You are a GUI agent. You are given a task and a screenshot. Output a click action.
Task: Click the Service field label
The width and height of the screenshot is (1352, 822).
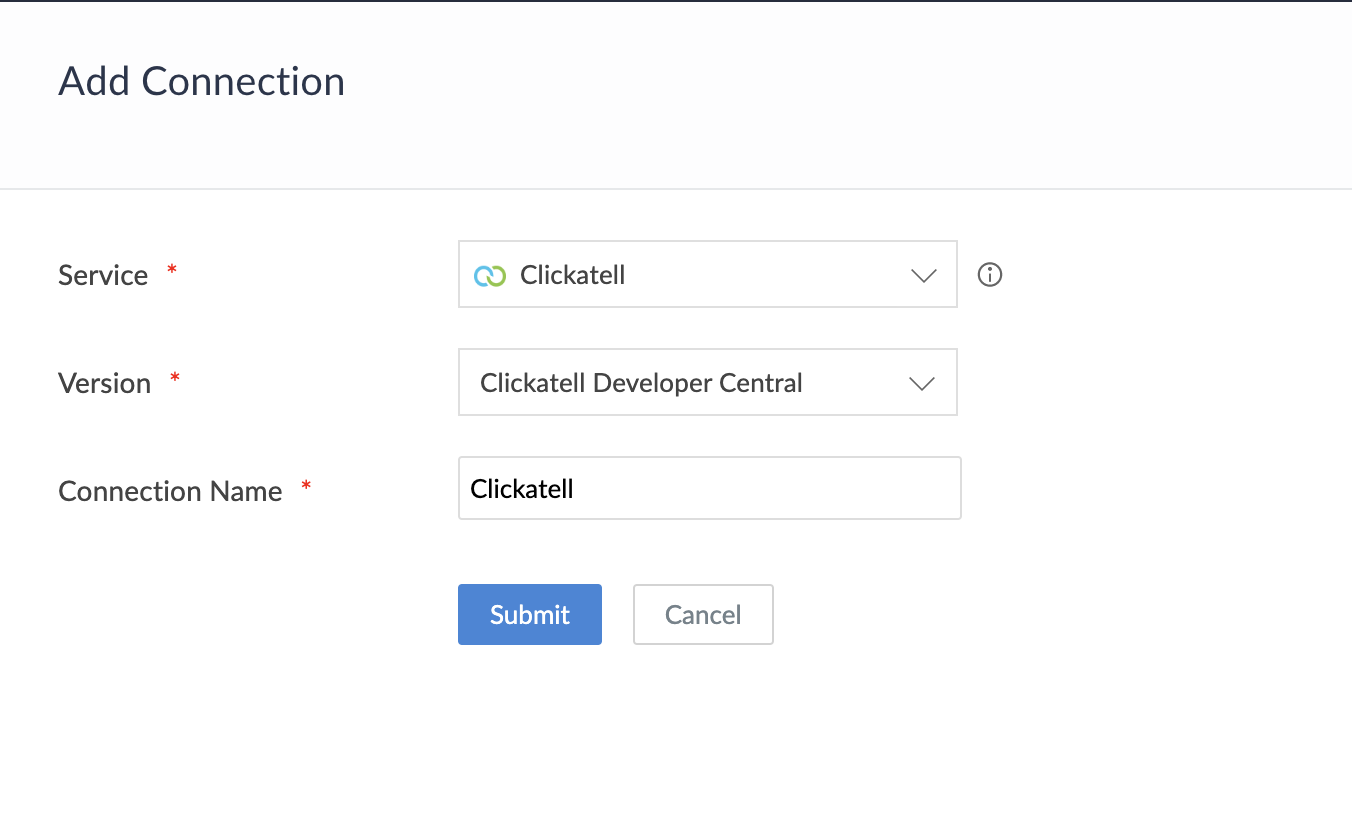[x=103, y=275]
